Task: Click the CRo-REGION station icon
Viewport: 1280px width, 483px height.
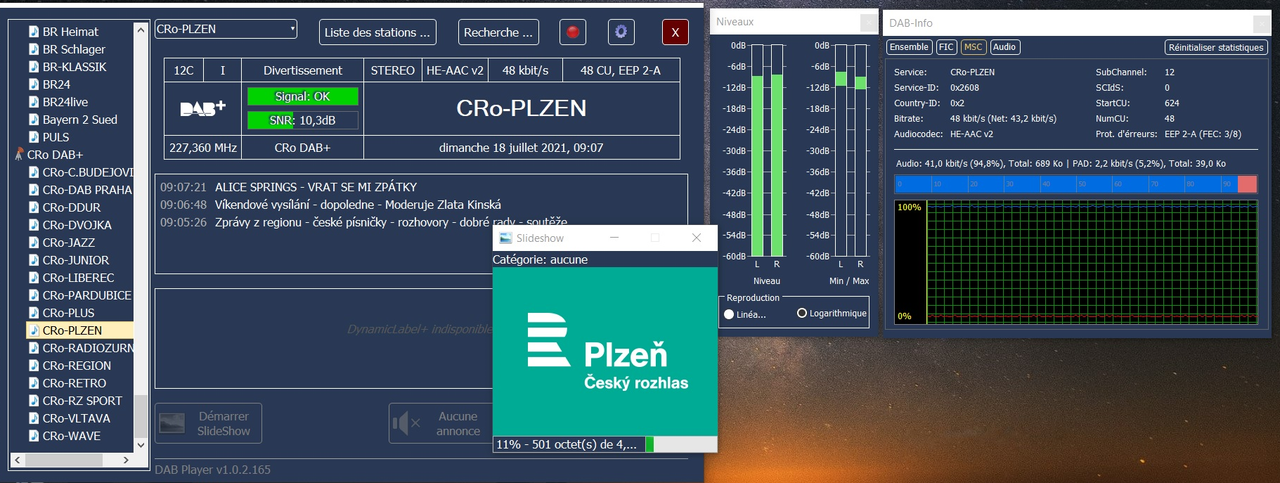Action: (34, 366)
